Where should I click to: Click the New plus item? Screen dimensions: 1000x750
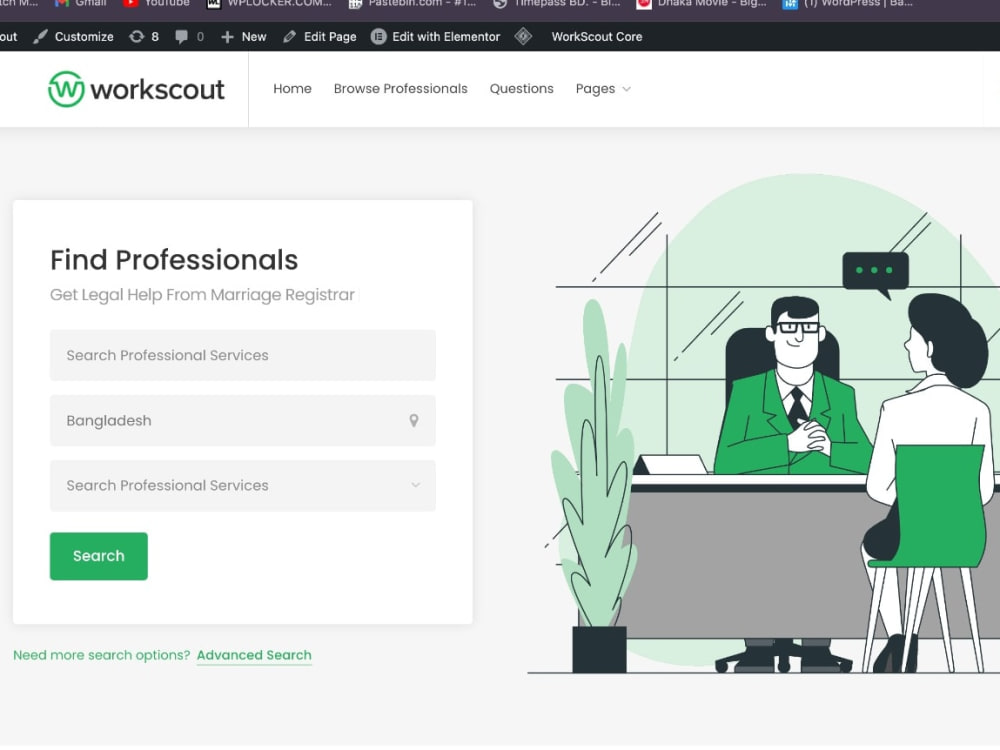coord(243,37)
